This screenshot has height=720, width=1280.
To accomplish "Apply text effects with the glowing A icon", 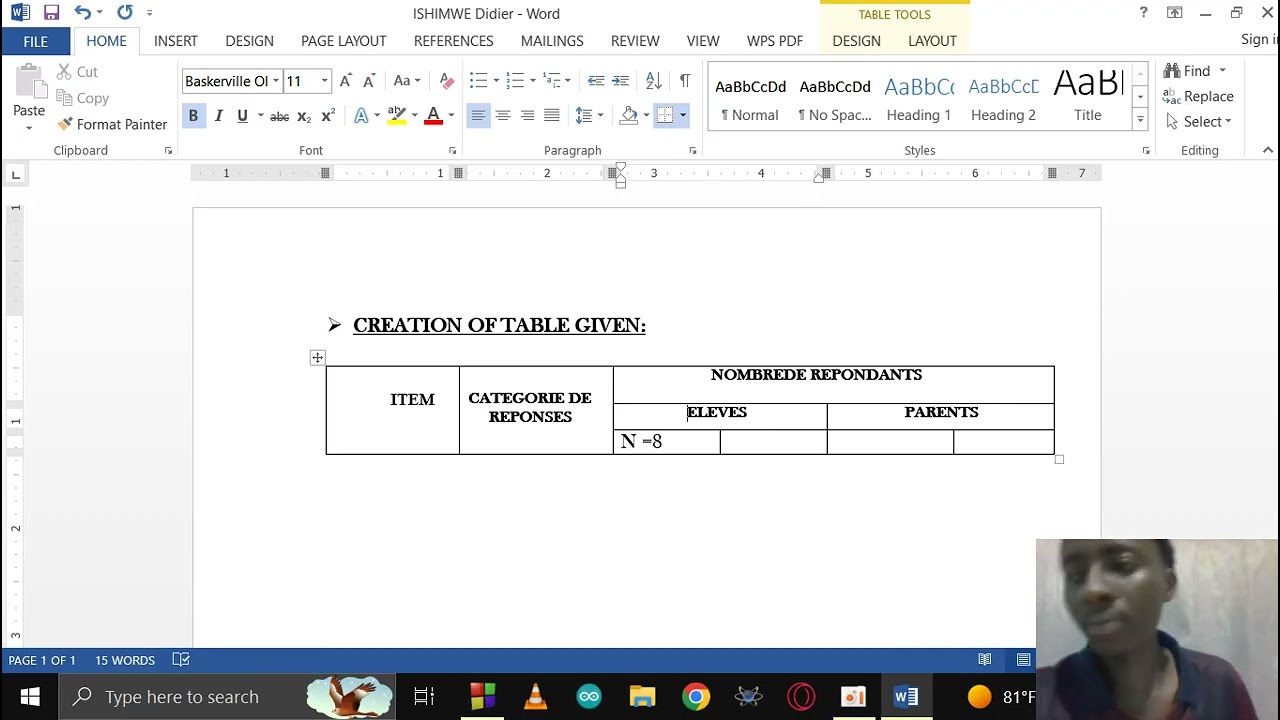I will click(362, 116).
